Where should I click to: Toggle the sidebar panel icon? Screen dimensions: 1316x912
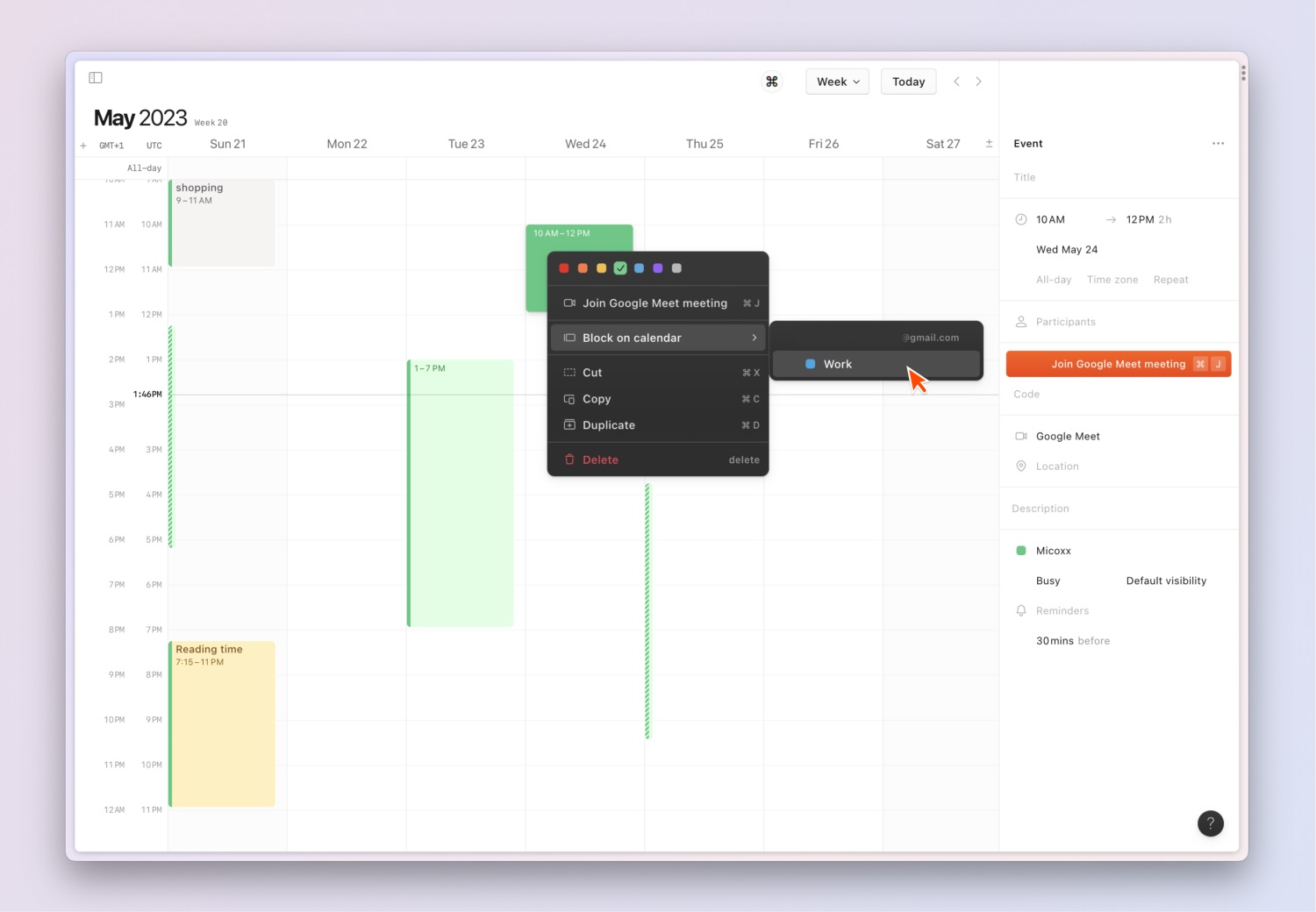tap(96, 78)
